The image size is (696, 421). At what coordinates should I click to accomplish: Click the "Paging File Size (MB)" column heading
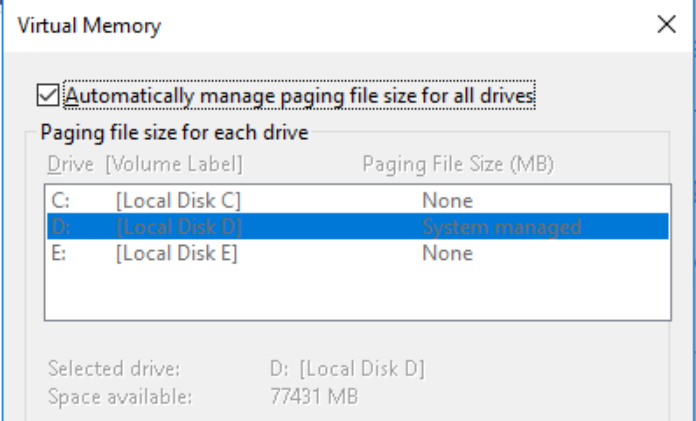pyautogui.click(x=458, y=163)
